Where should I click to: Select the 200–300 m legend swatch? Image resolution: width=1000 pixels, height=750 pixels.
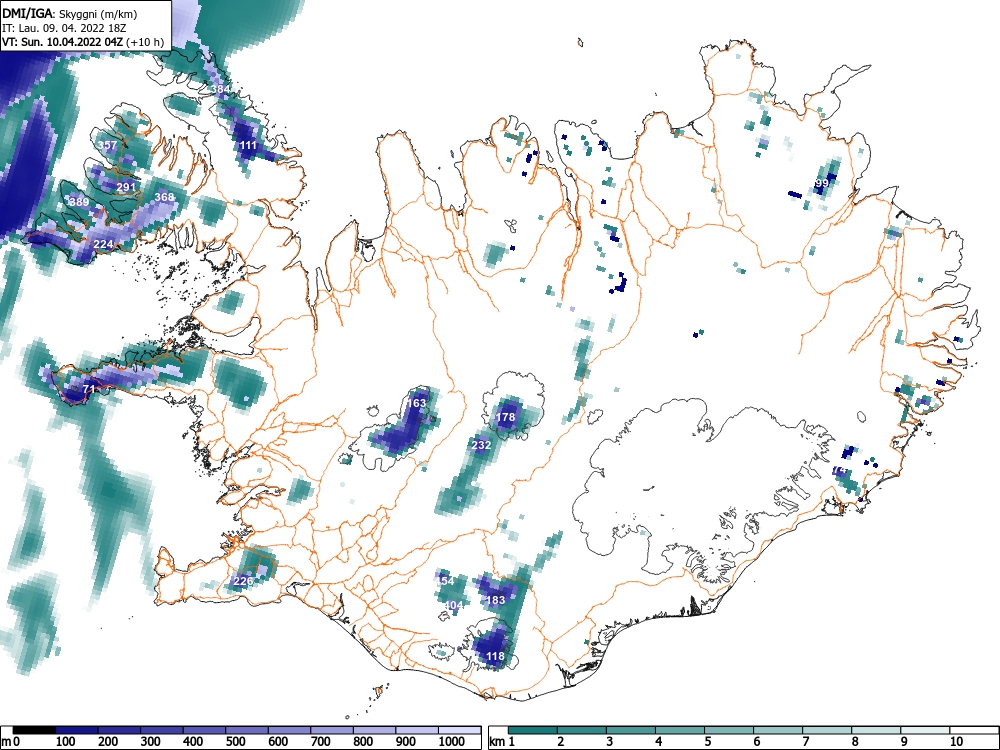pyautogui.click(x=119, y=730)
